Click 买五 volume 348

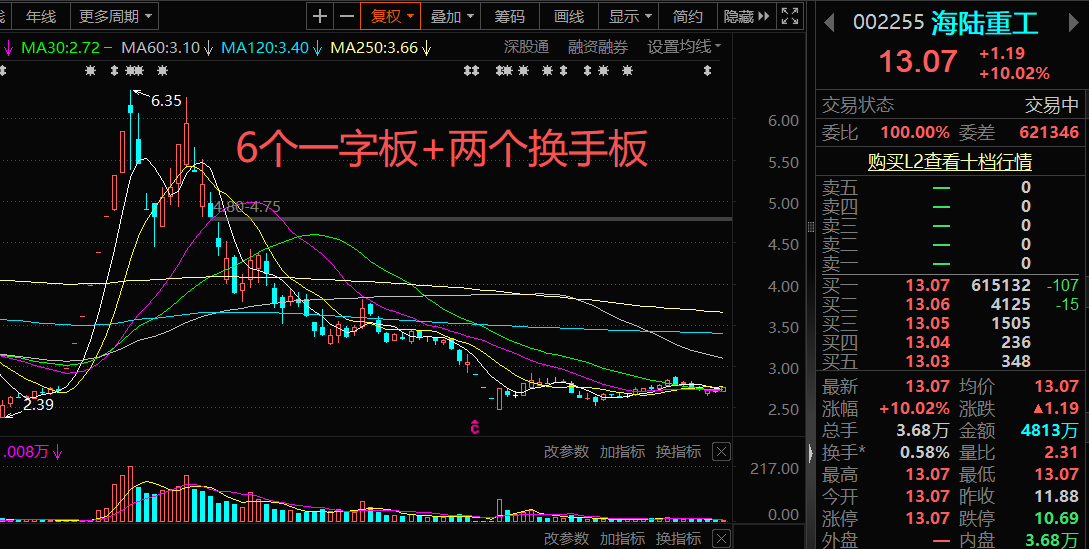[x=1016, y=361]
